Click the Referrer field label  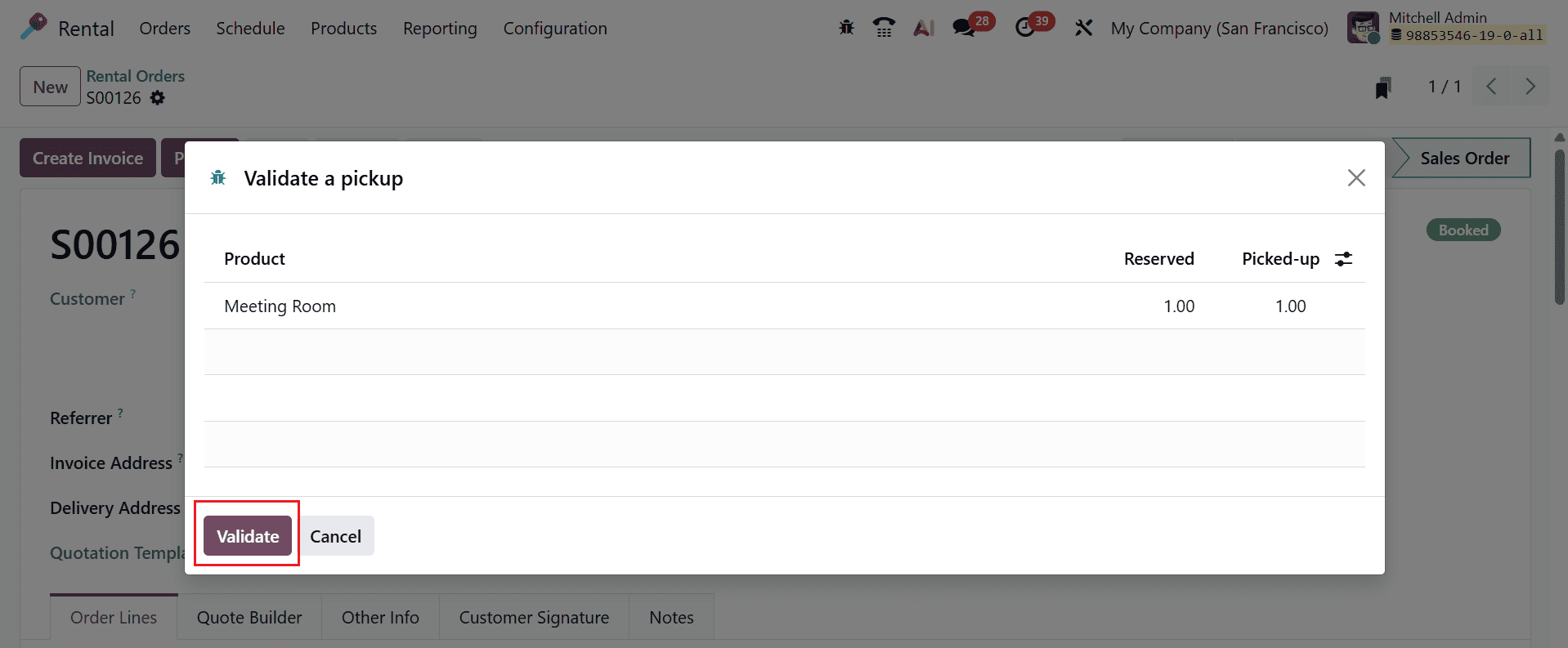81,418
